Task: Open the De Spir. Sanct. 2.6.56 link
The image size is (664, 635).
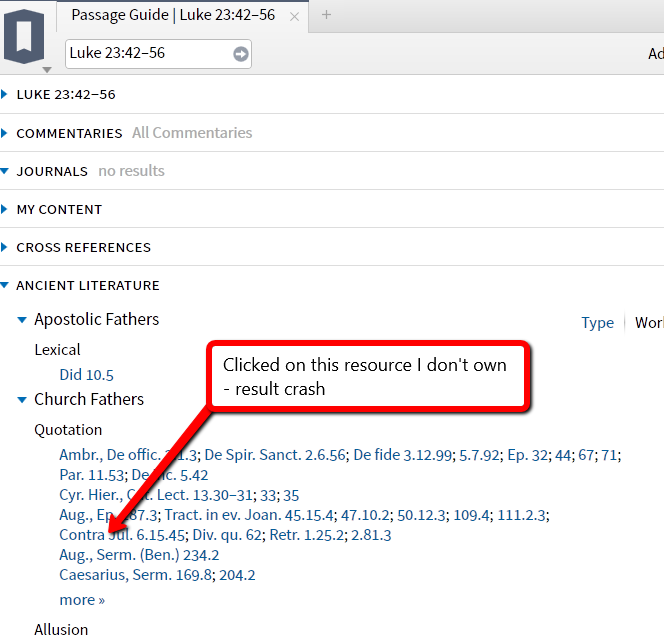Action: pyautogui.click(x=275, y=455)
